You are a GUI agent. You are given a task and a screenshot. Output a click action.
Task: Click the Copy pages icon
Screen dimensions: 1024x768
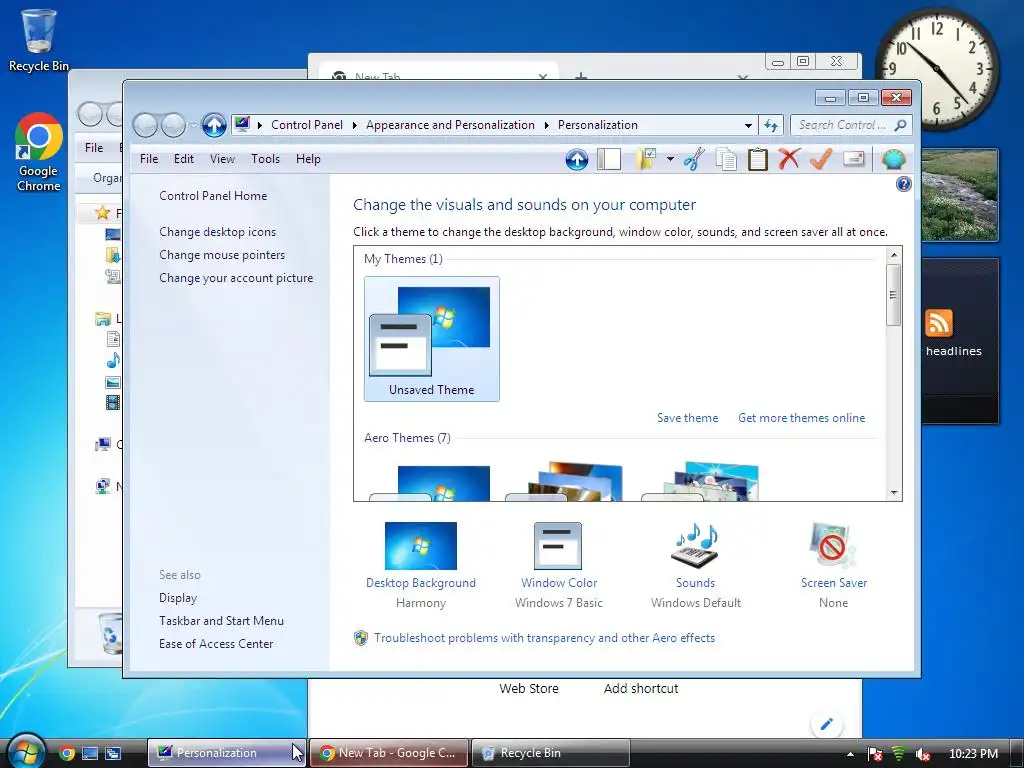tap(726, 159)
